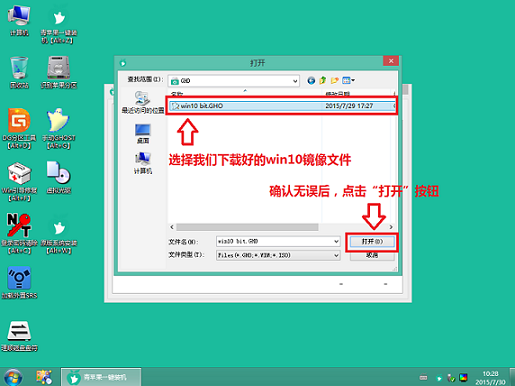
Task: Click the file list horizontal scrollbar thumb
Action: pos(247,227)
